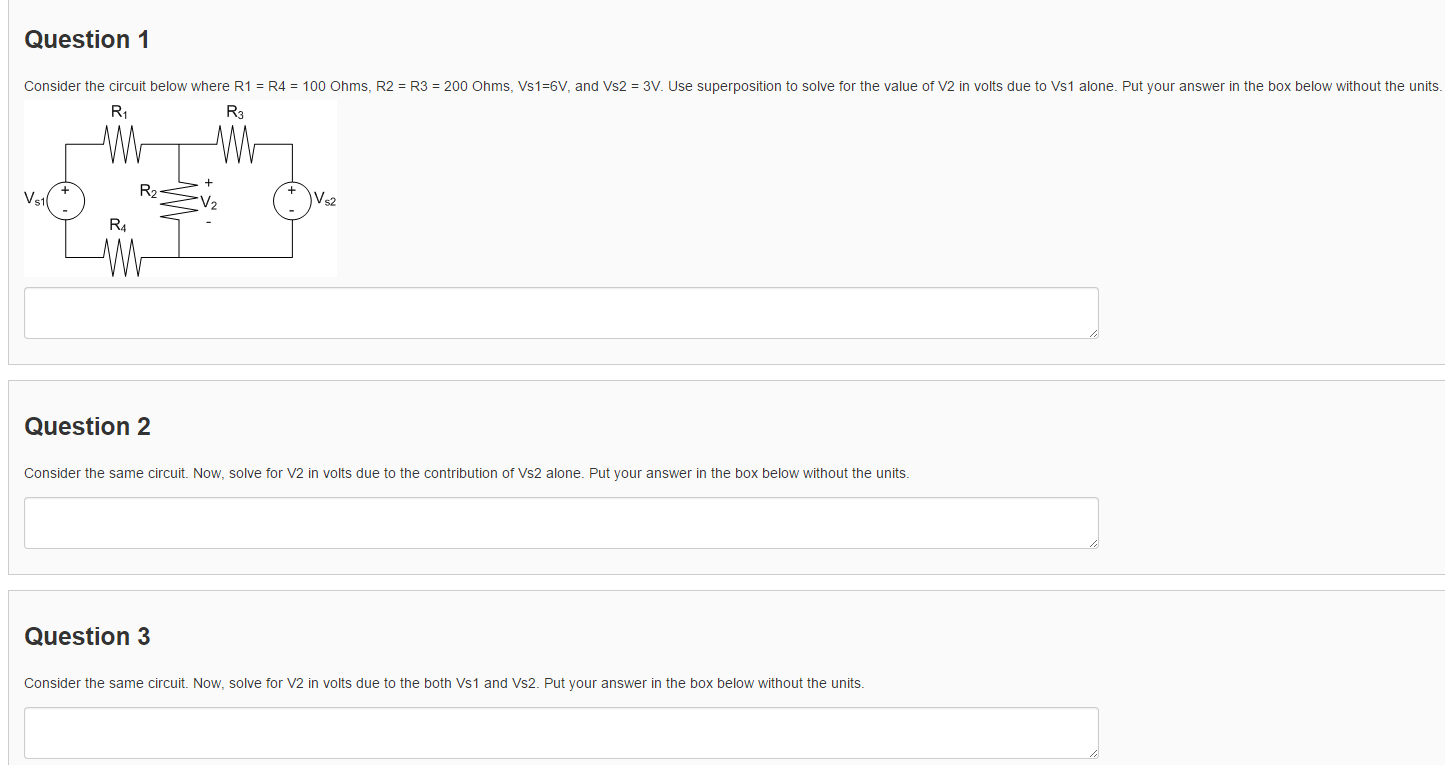Click the Question 3 prompt about both sources

tap(444, 683)
